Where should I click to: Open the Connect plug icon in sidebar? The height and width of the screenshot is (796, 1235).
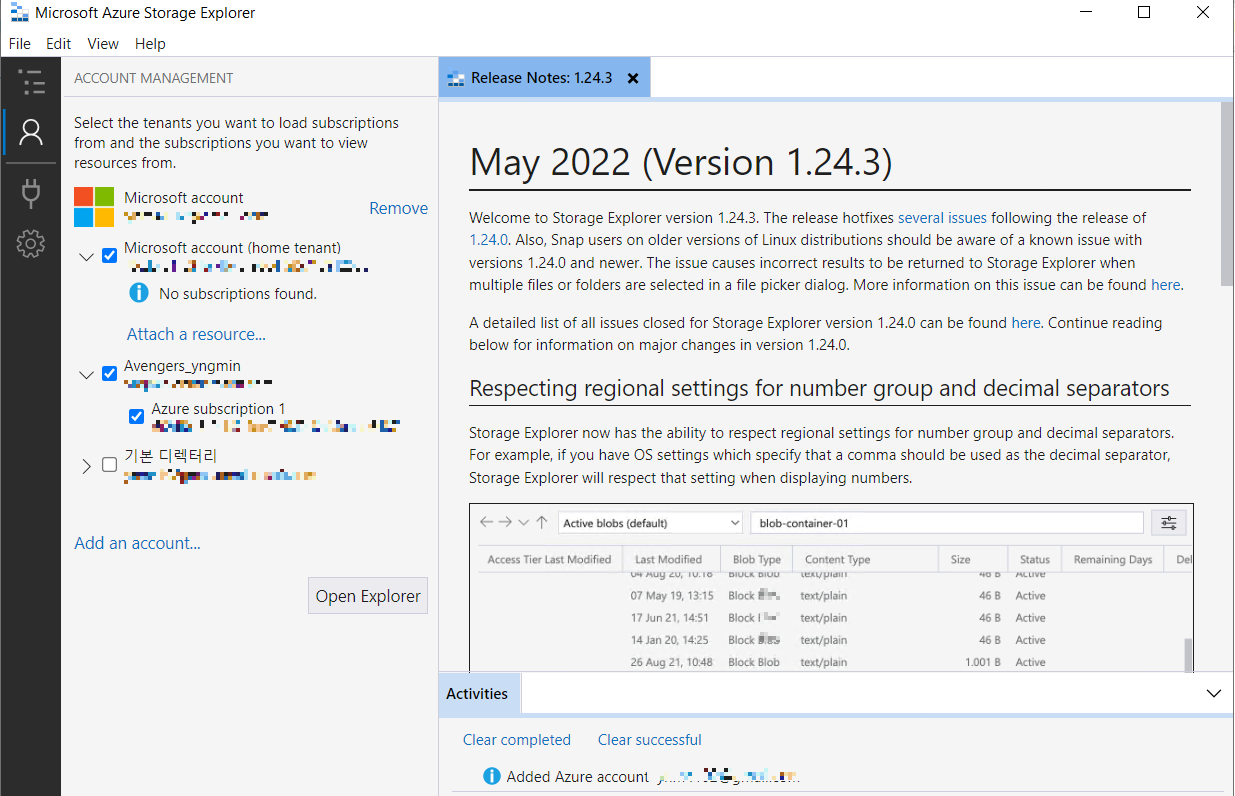[x=31, y=192]
